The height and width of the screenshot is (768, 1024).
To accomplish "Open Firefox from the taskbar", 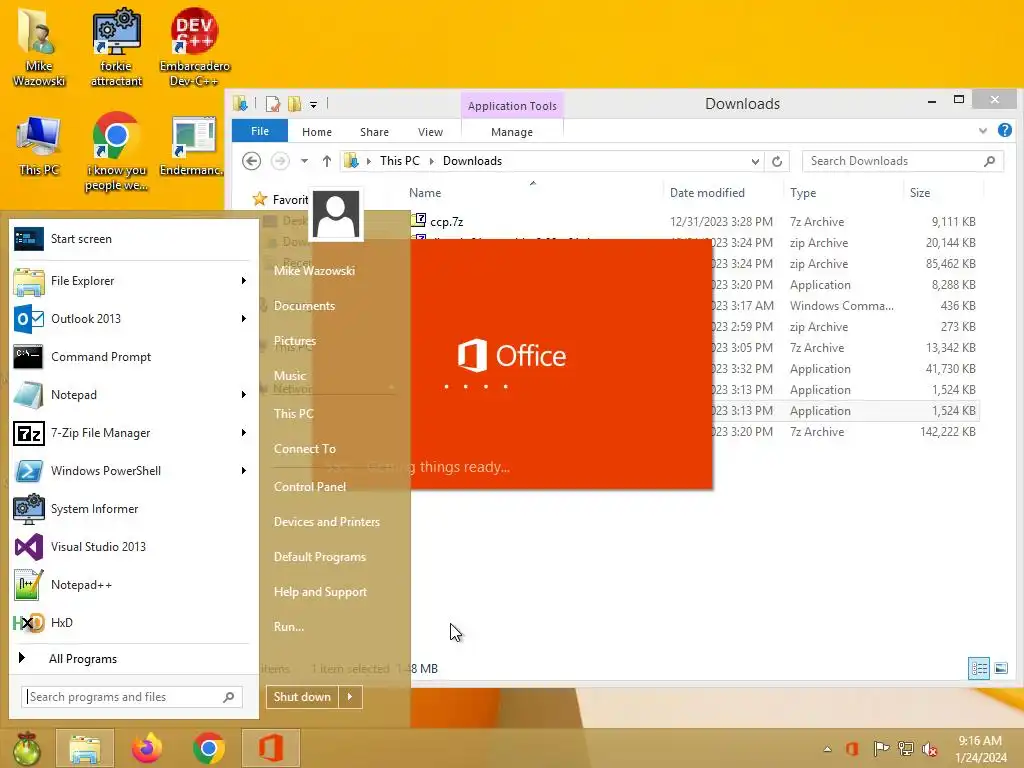I will tap(147, 748).
